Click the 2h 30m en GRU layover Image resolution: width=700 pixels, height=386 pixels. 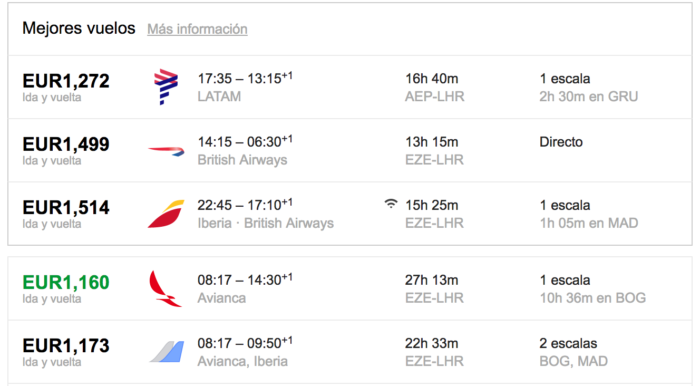589,96
